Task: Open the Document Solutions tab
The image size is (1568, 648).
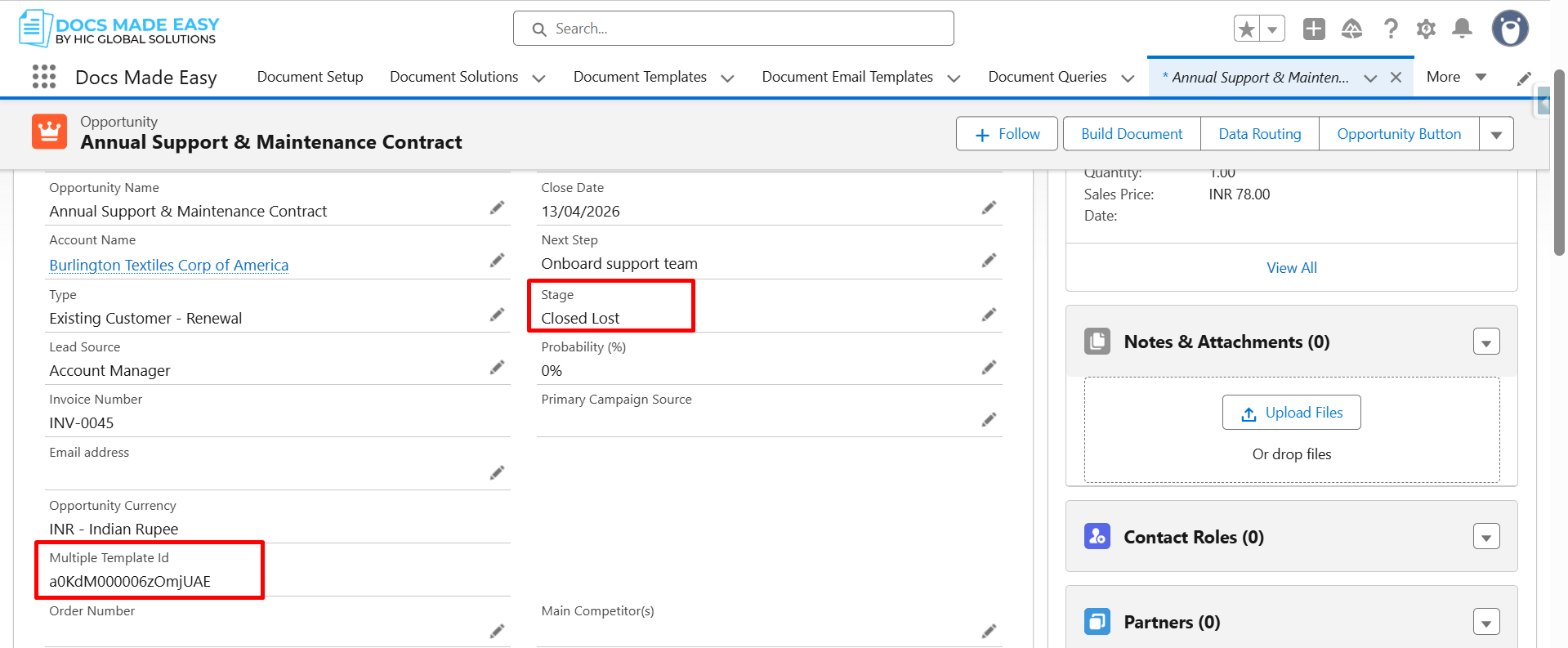Action: 454,77
